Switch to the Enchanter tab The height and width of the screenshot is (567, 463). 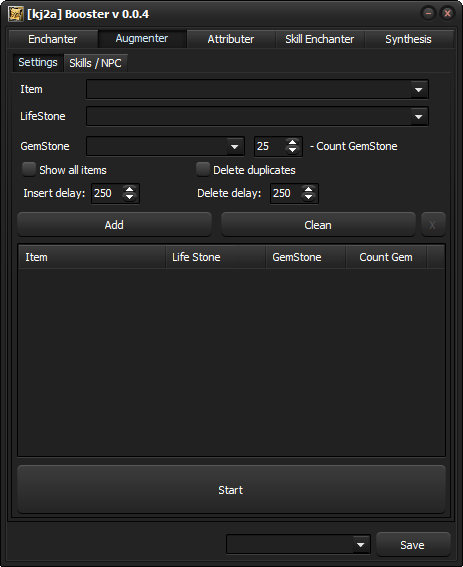point(53,39)
